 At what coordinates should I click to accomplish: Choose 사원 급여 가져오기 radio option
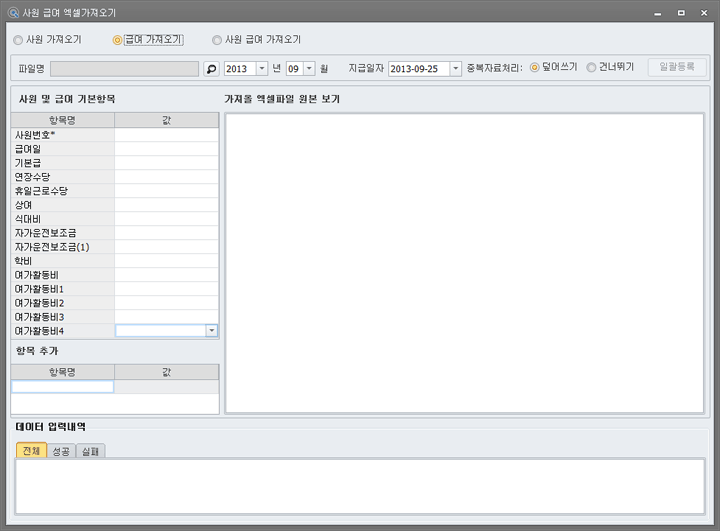pos(217,40)
